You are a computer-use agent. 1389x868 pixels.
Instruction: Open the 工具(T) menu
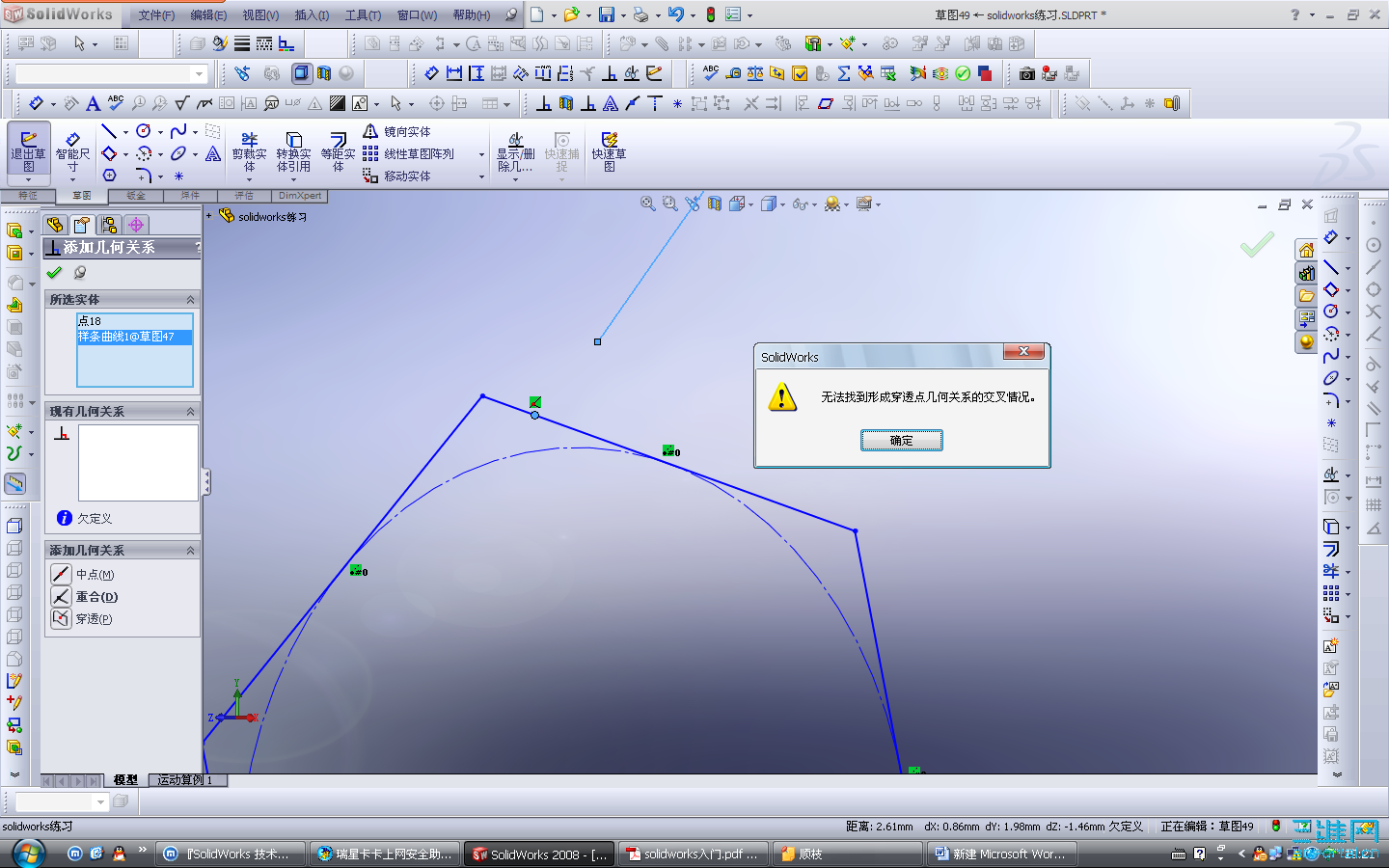pos(363,15)
